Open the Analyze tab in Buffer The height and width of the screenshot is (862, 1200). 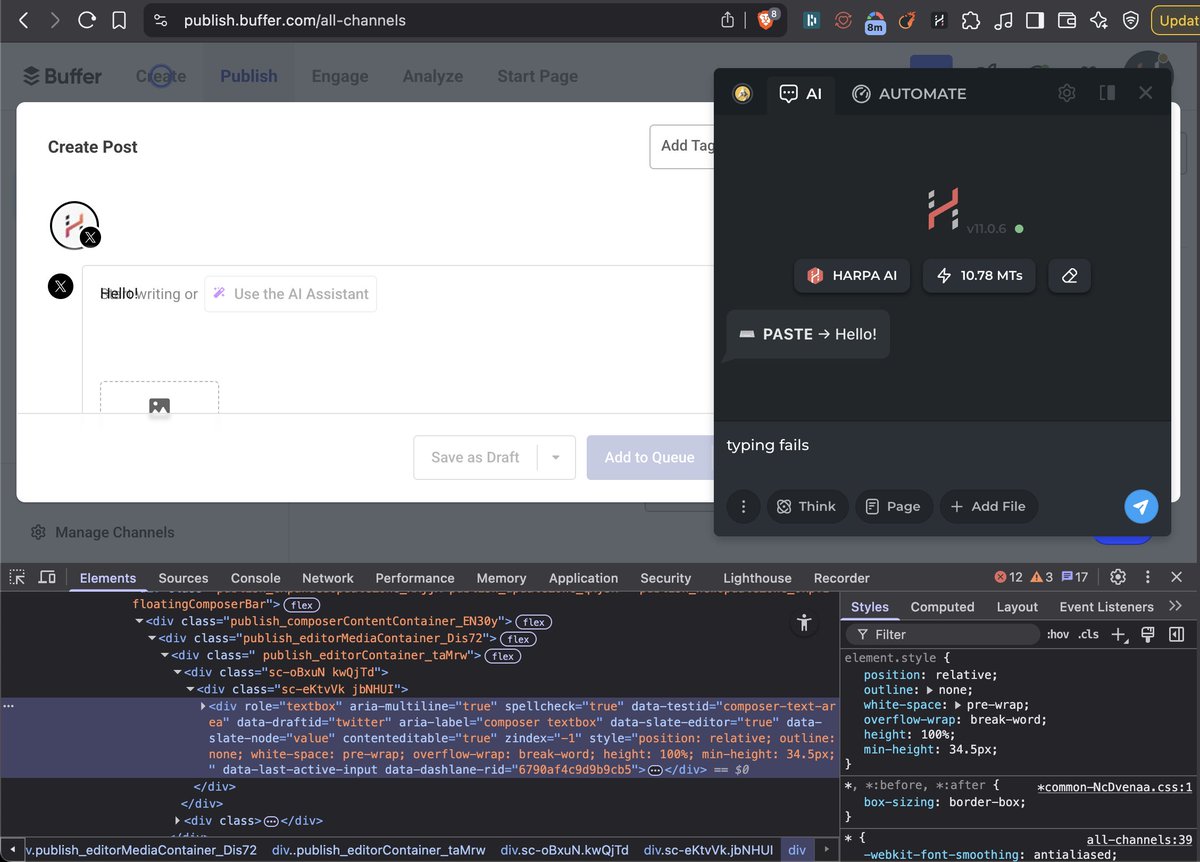pyautogui.click(x=433, y=76)
